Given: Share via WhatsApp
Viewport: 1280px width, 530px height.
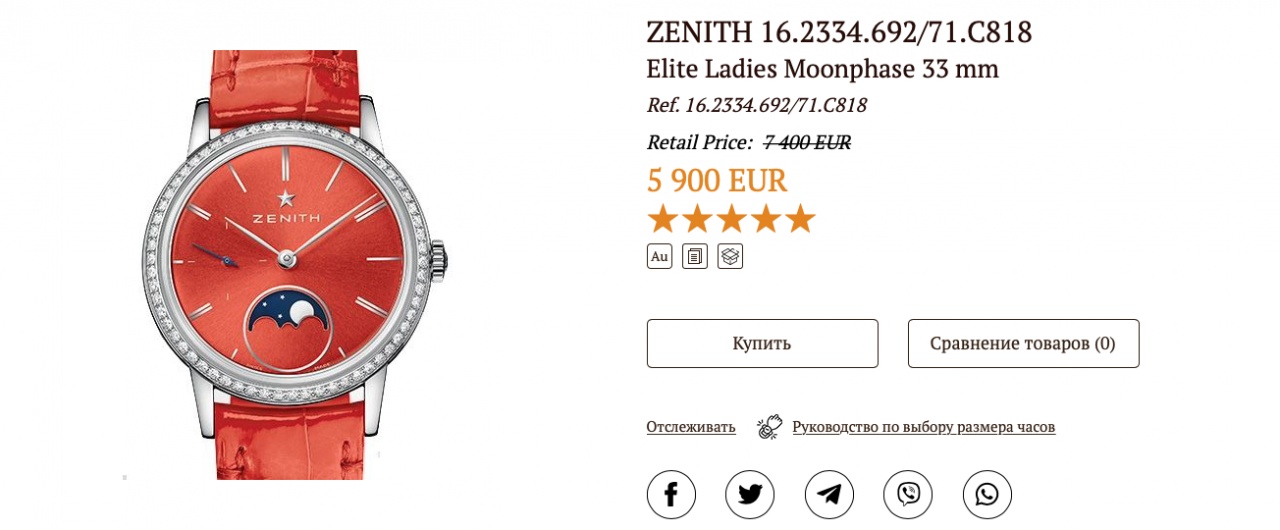Looking at the screenshot, I should [987, 494].
